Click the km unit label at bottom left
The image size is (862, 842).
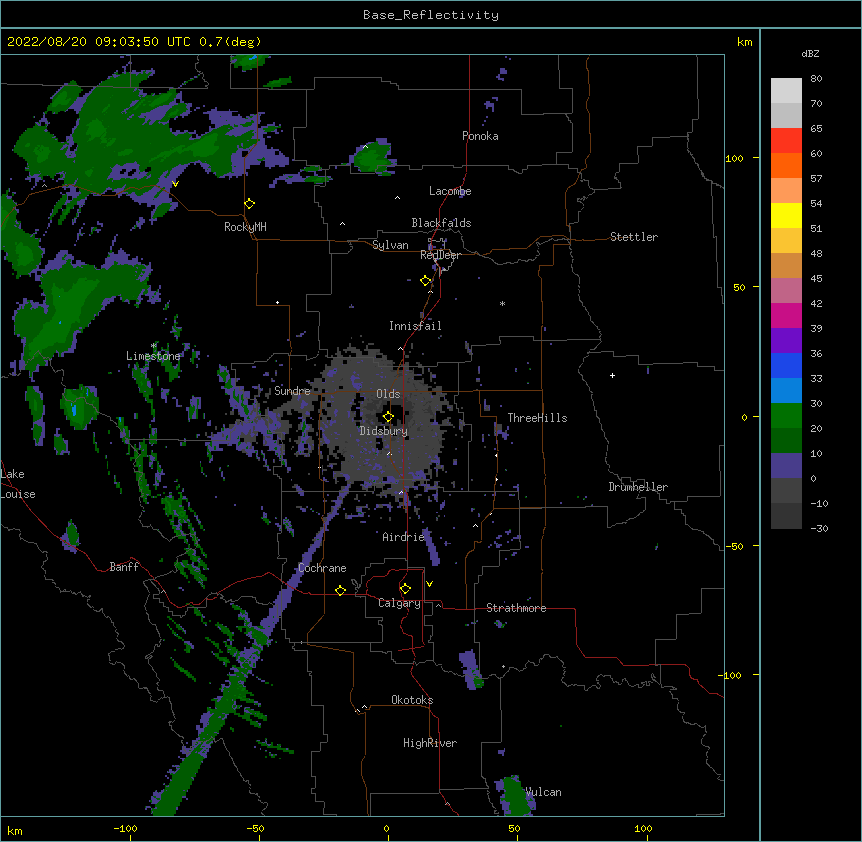14,831
